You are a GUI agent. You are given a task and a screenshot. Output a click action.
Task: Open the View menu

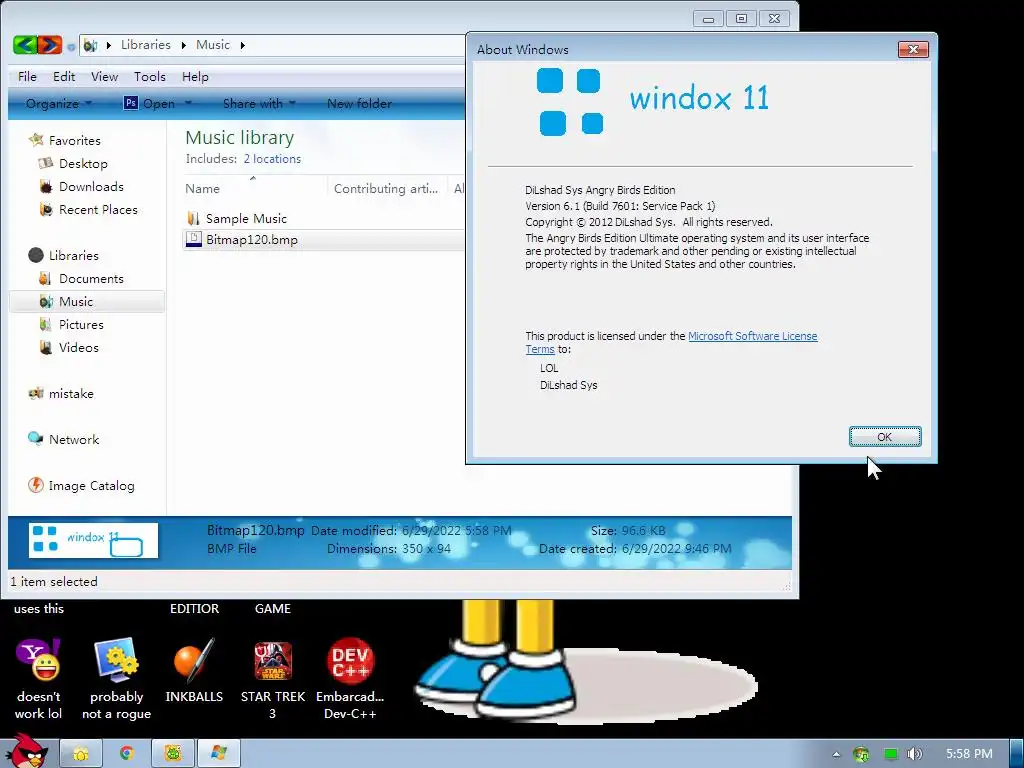pos(104,76)
